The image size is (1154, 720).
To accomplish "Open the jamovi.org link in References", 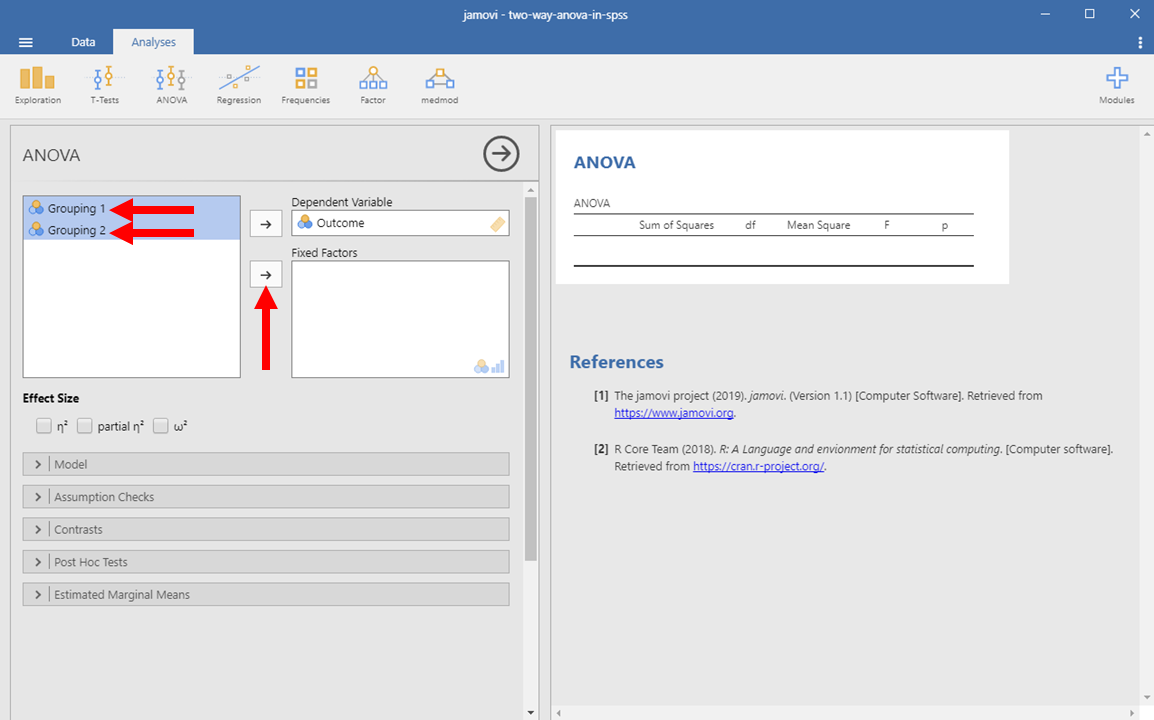I will click(673, 412).
